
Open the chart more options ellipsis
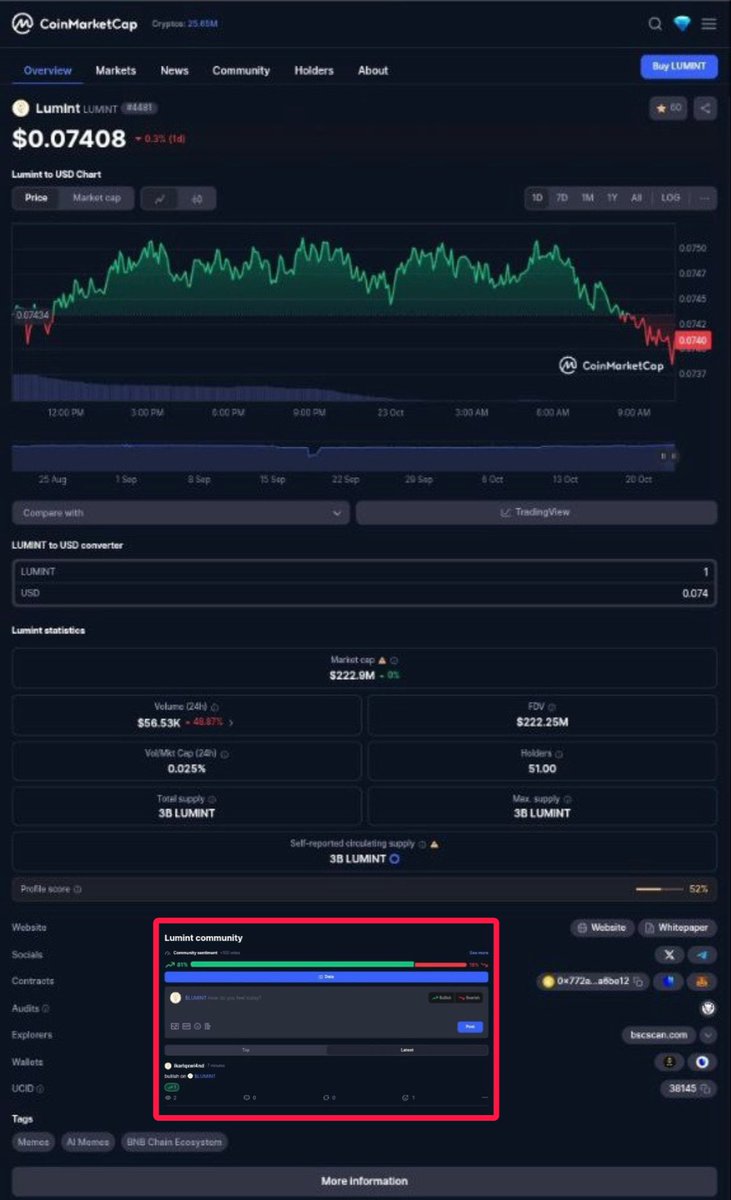tap(705, 198)
